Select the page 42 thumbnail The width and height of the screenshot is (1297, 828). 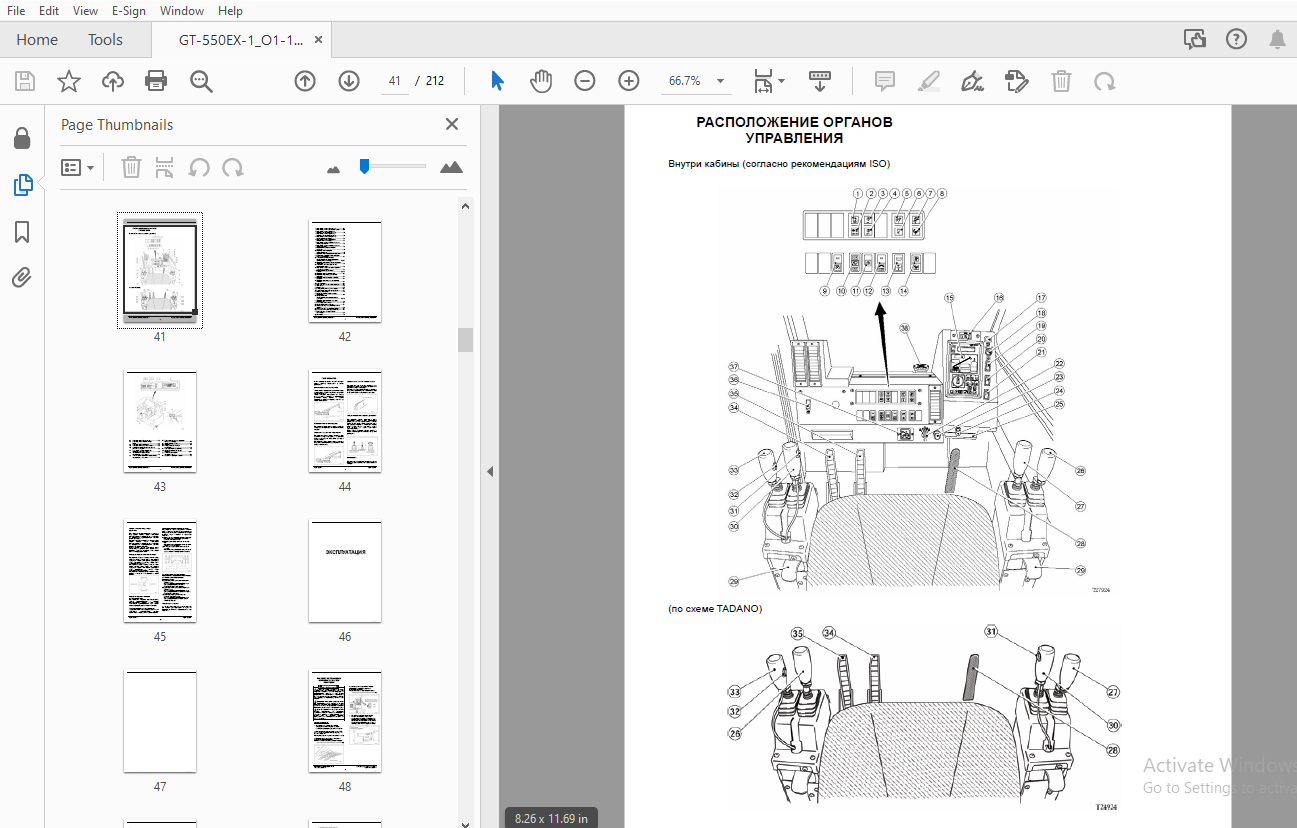(345, 272)
